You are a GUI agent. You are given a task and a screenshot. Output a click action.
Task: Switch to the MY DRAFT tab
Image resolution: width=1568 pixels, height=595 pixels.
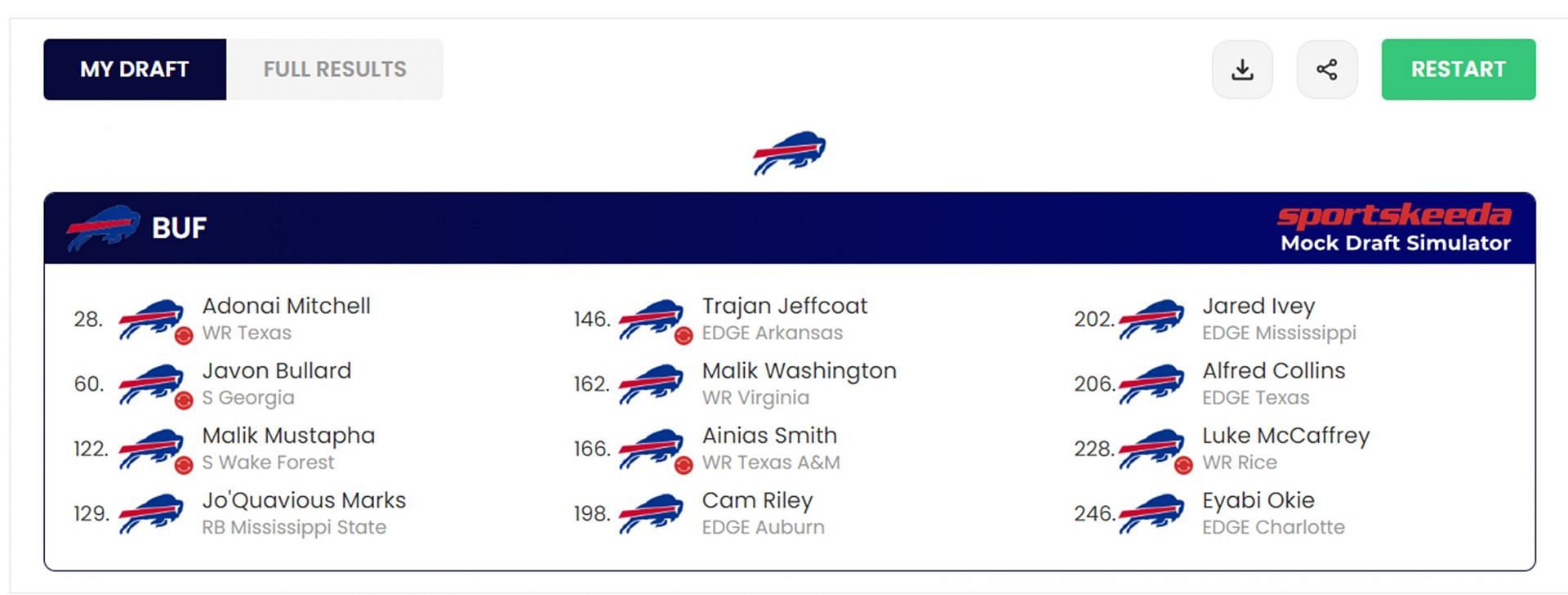click(x=135, y=69)
